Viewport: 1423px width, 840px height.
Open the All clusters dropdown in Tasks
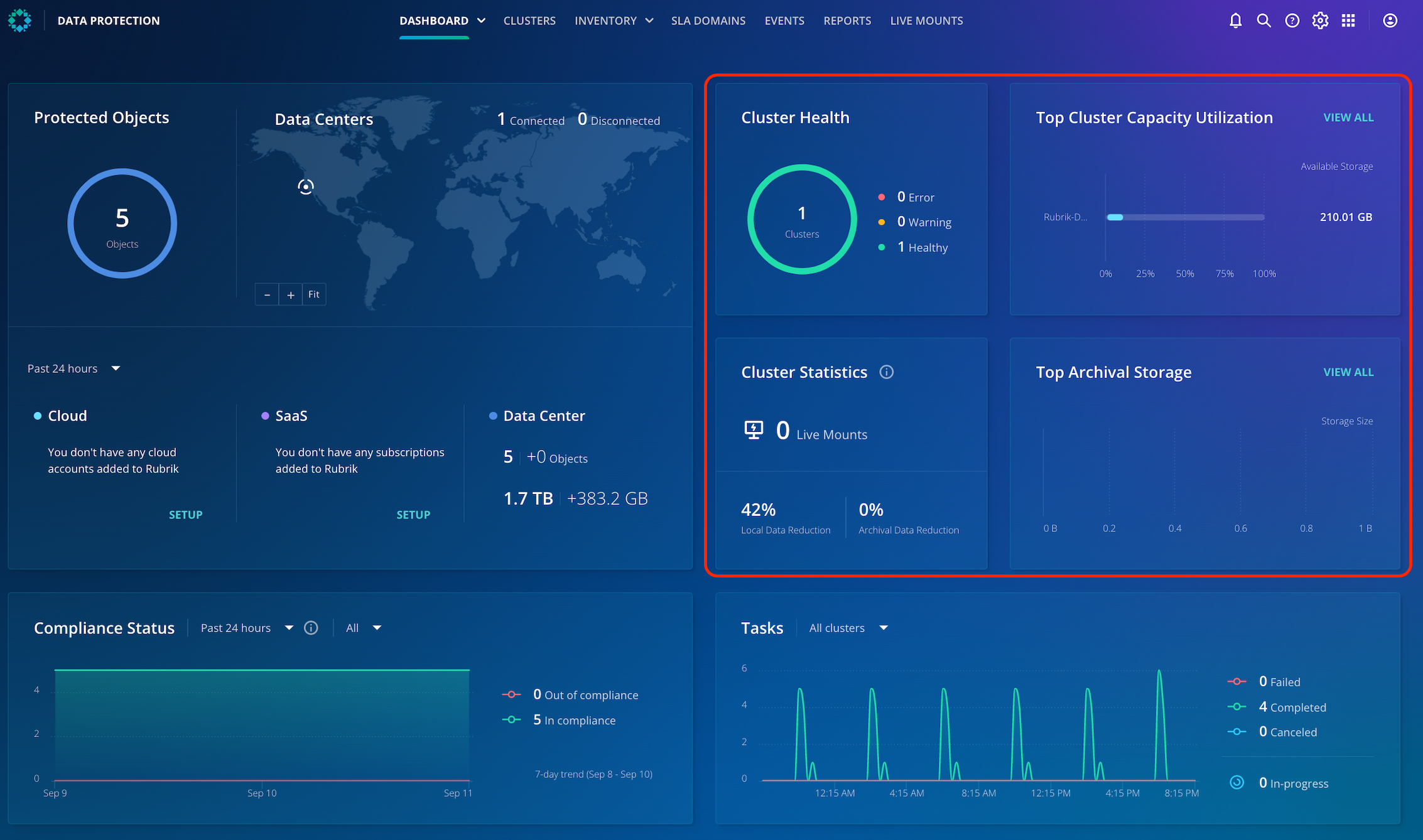848,628
